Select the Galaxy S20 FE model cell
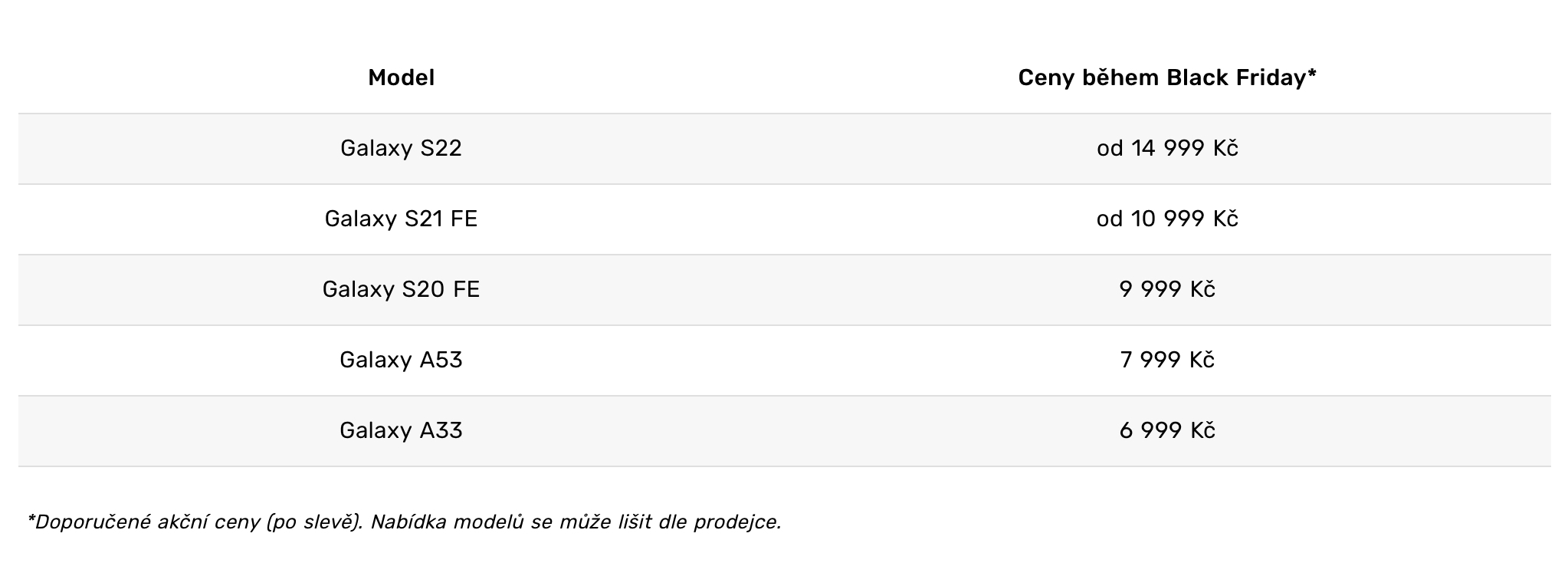This screenshot has width=1568, height=563. [401, 289]
